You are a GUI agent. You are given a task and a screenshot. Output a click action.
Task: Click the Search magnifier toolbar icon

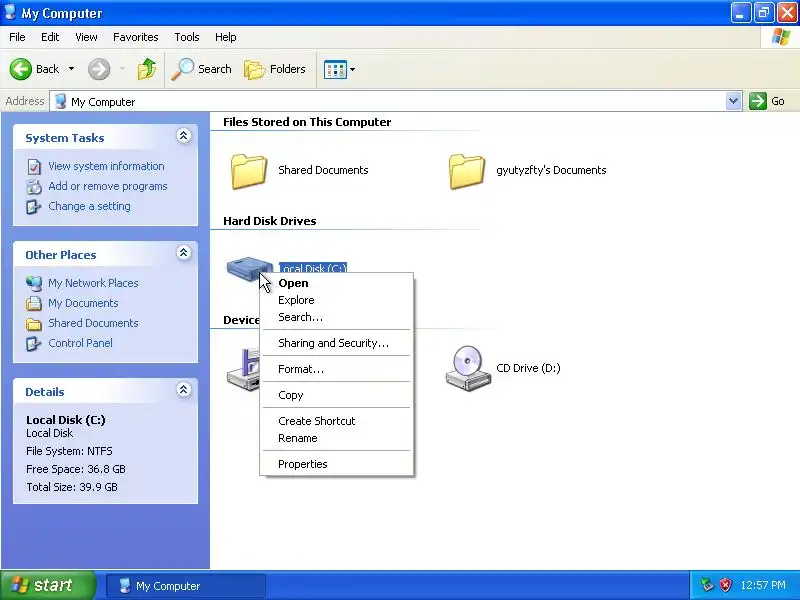click(x=182, y=69)
